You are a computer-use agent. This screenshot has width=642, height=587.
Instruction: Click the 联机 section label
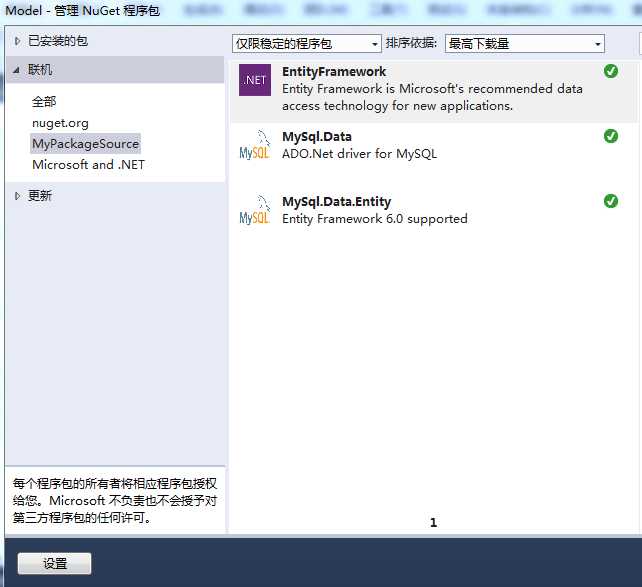40,70
